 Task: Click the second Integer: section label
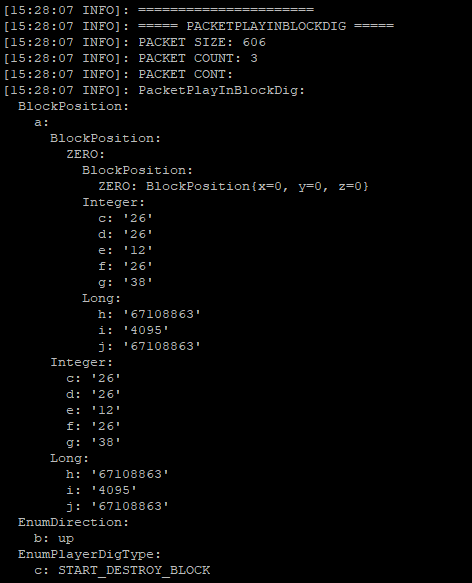point(81,362)
